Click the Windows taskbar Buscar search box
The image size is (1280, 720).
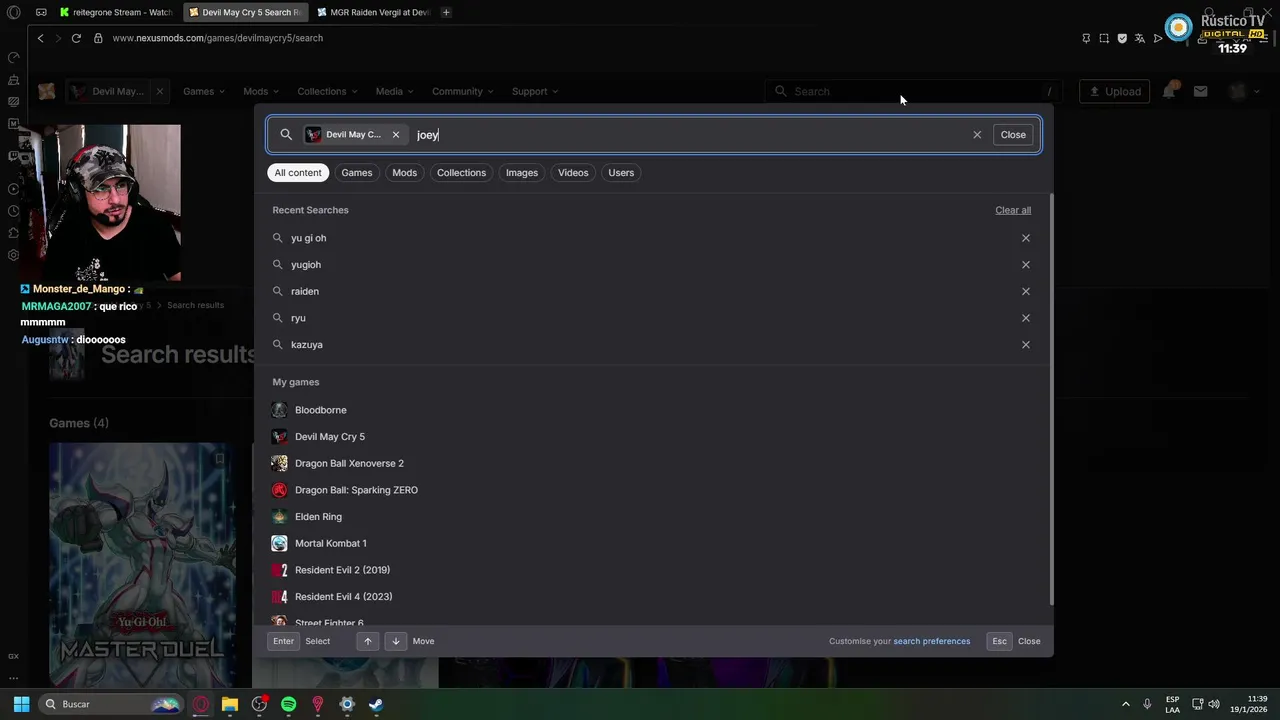pyautogui.click(x=110, y=704)
